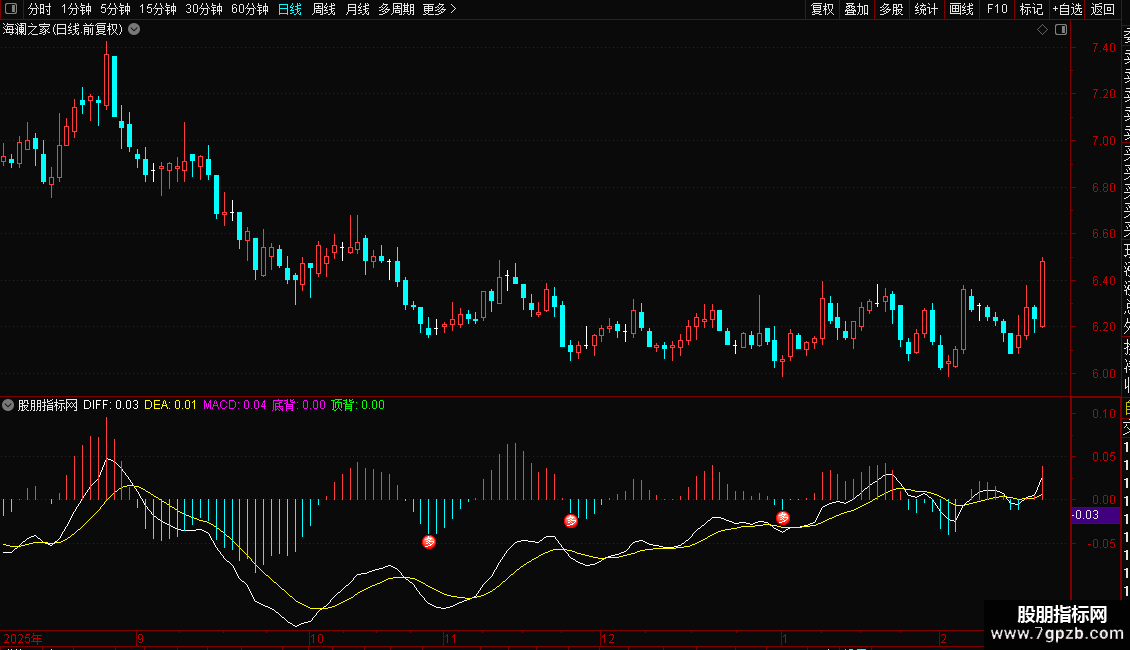Click the 2025年 label on the time axis
Screen dimensions: 1130x650
23,638
